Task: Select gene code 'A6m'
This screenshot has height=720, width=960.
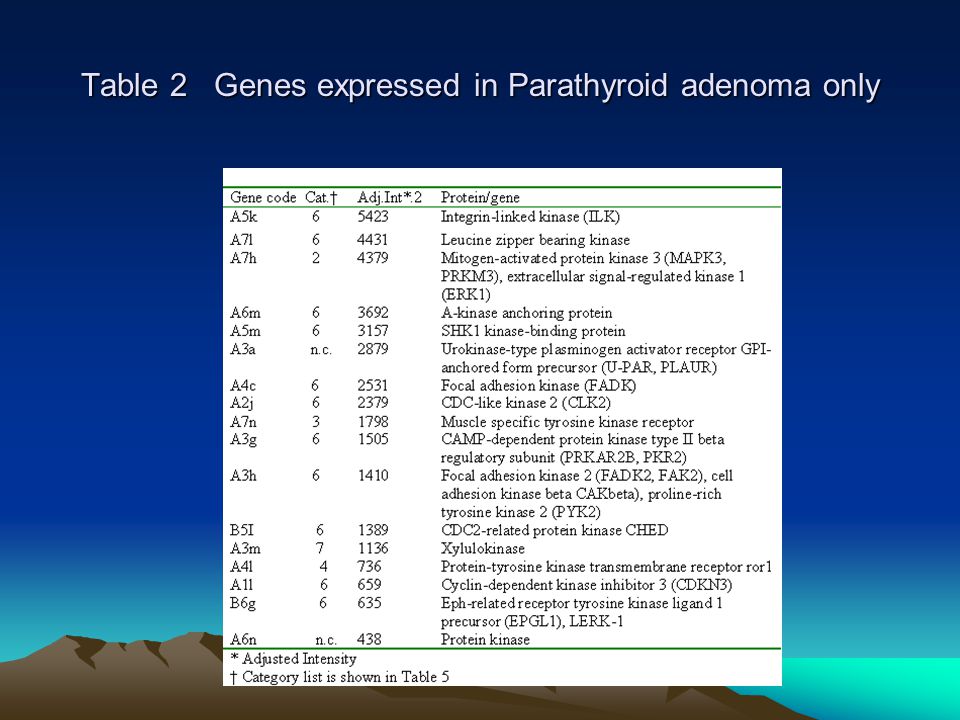Action: pos(246,313)
